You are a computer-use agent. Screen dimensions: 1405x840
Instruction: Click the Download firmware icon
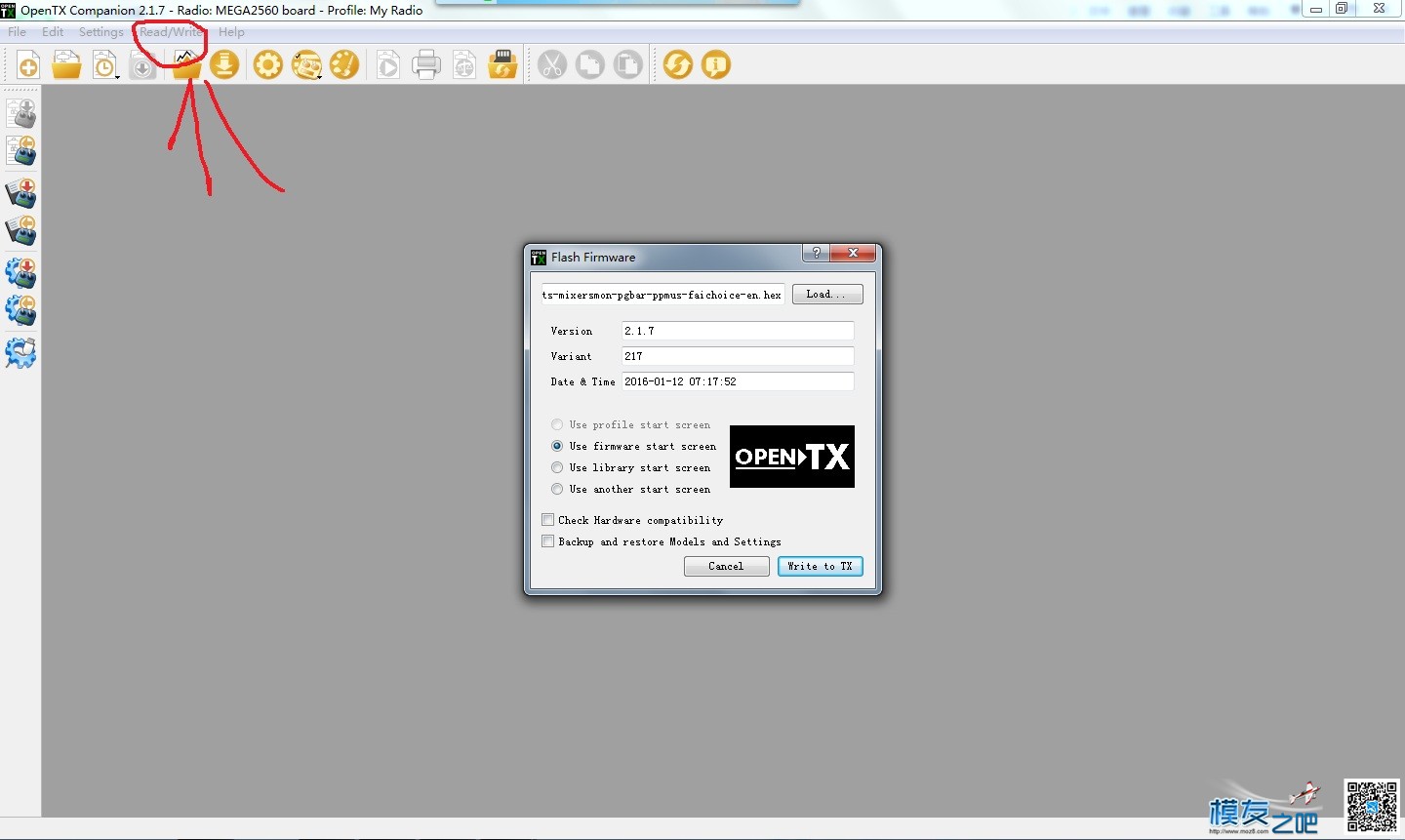pyautogui.click(x=224, y=64)
